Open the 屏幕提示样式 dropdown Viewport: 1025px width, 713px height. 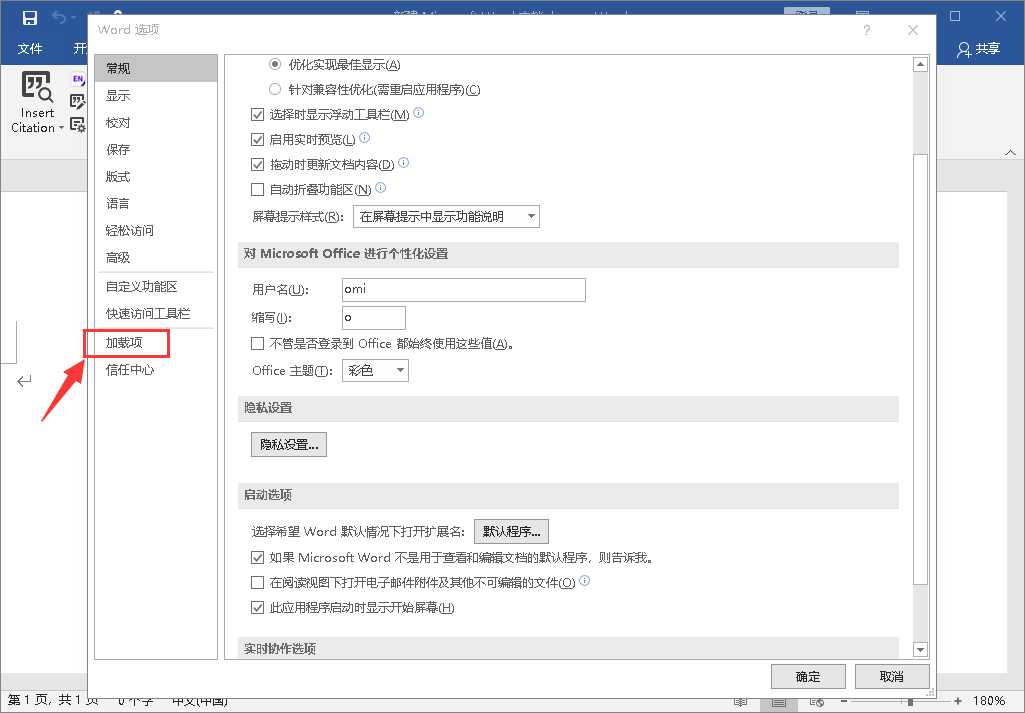click(446, 216)
